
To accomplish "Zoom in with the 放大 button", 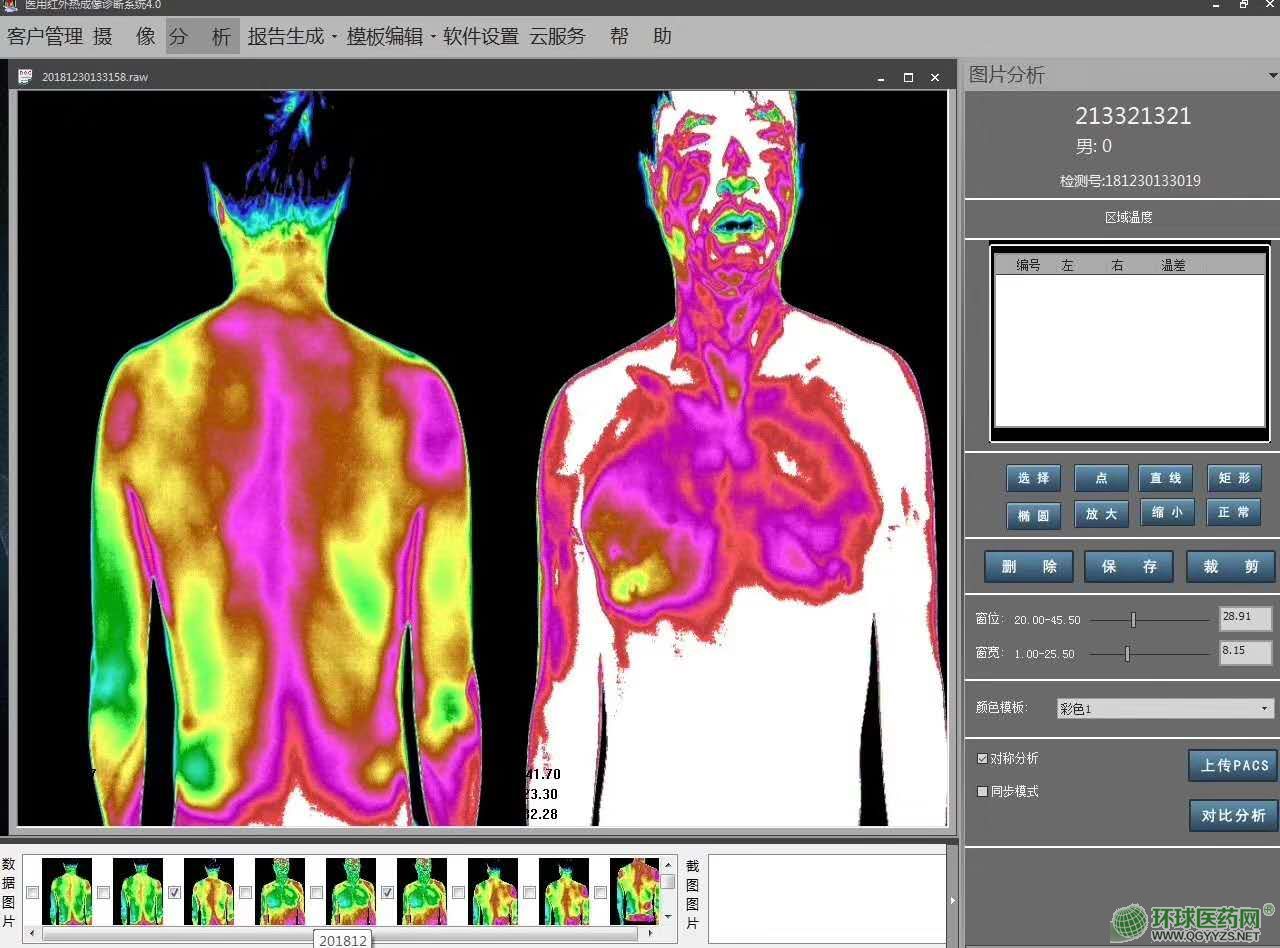I will point(1101,514).
